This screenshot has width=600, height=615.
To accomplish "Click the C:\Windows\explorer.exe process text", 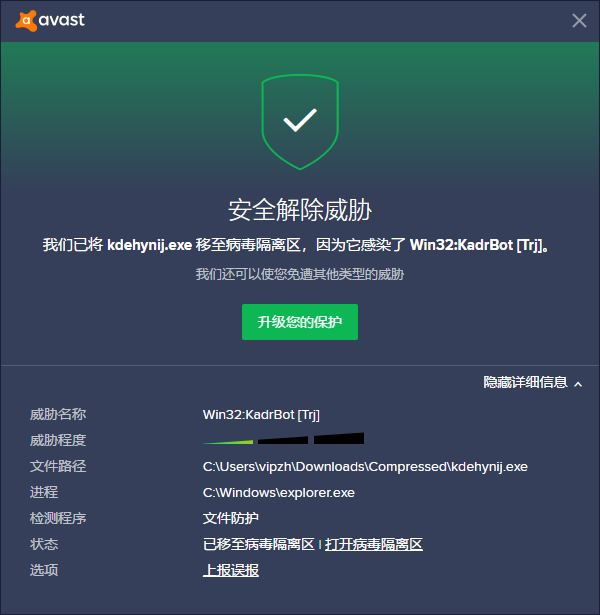I will [x=278, y=493].
